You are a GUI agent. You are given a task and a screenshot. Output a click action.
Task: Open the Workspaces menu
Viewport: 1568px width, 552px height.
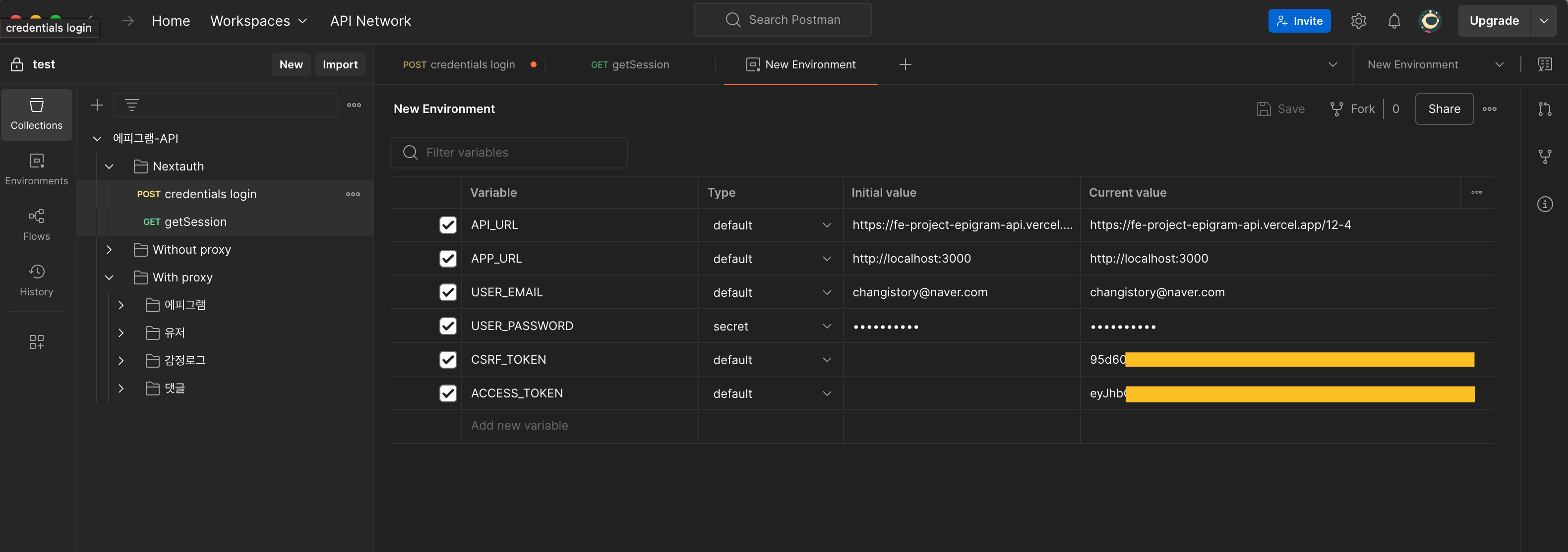click(x=258, y=21)
